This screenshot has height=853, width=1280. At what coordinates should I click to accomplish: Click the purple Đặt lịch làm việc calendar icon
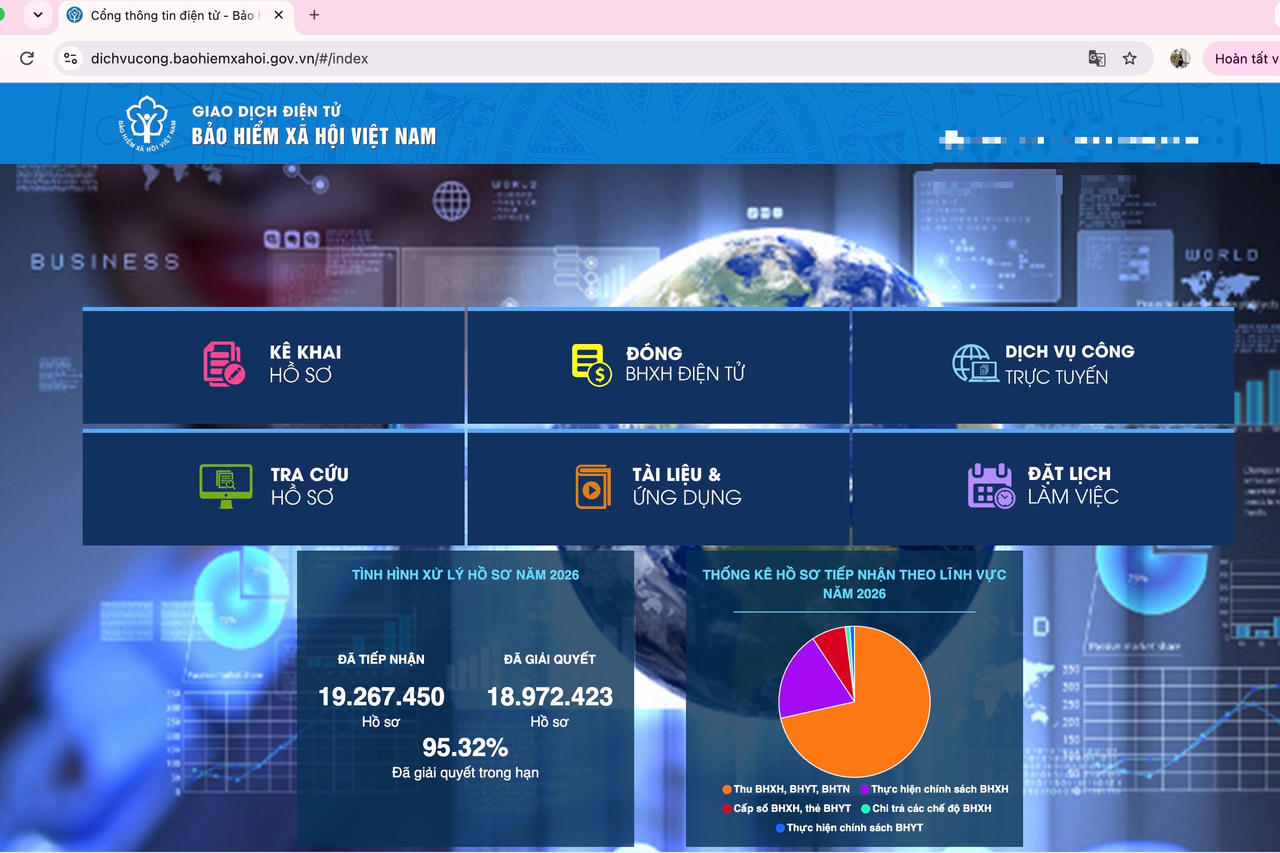(991, 486)
